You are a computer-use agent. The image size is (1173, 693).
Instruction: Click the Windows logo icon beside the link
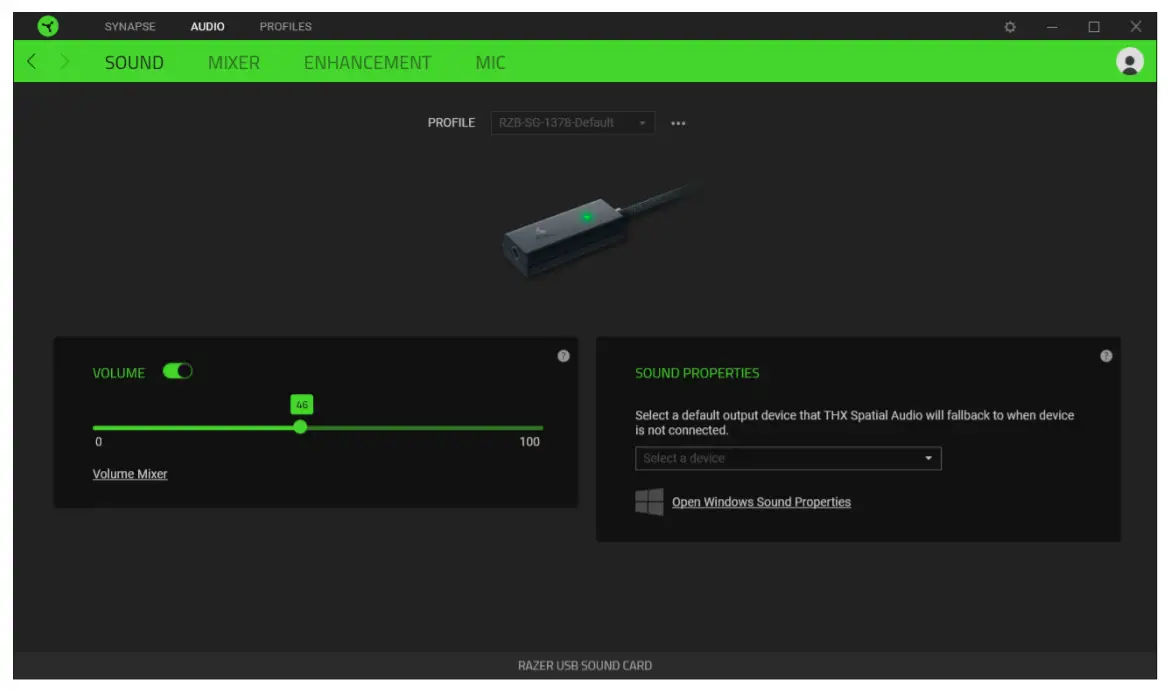(x=646, y=501)
